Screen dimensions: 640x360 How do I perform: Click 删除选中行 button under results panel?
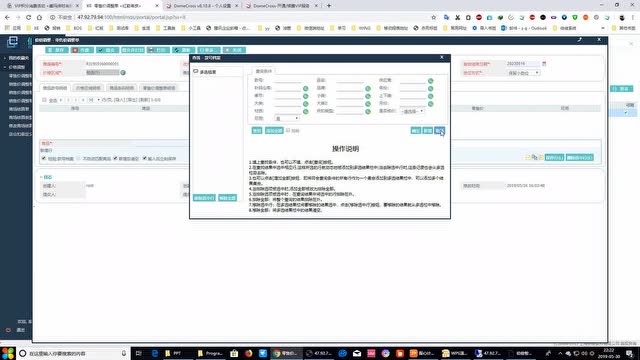(x=204, y=198)
